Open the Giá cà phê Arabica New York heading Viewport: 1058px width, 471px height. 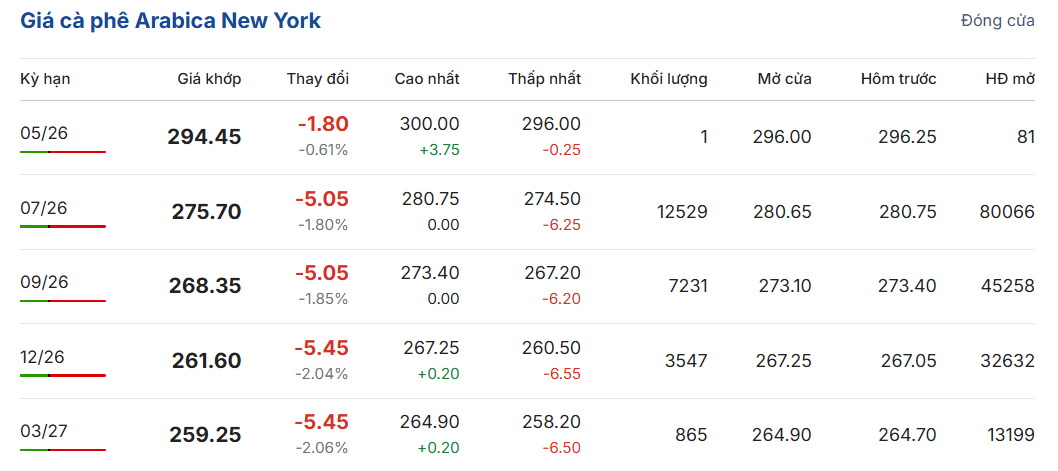[x=171, y=21]
